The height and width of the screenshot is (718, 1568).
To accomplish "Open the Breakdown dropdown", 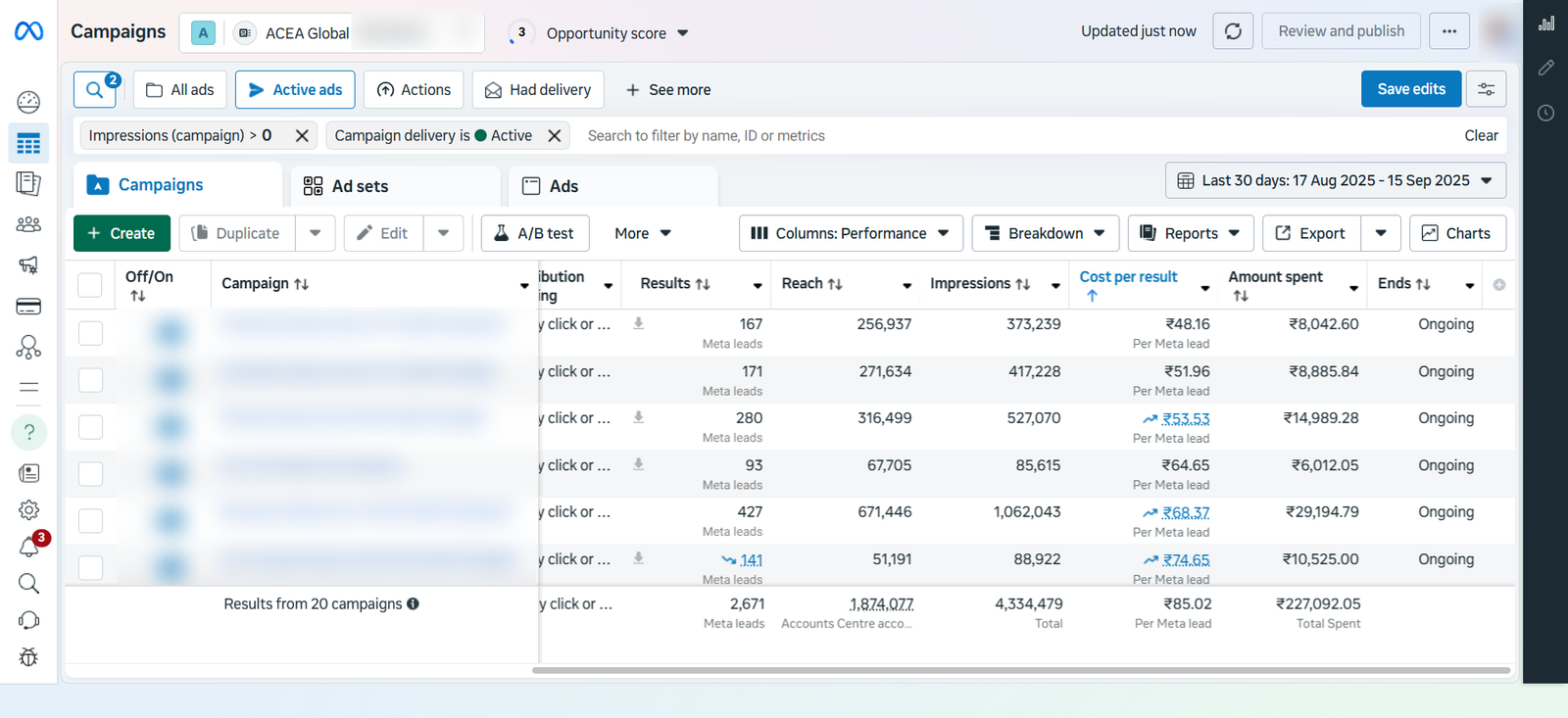I will point(1045,233).
